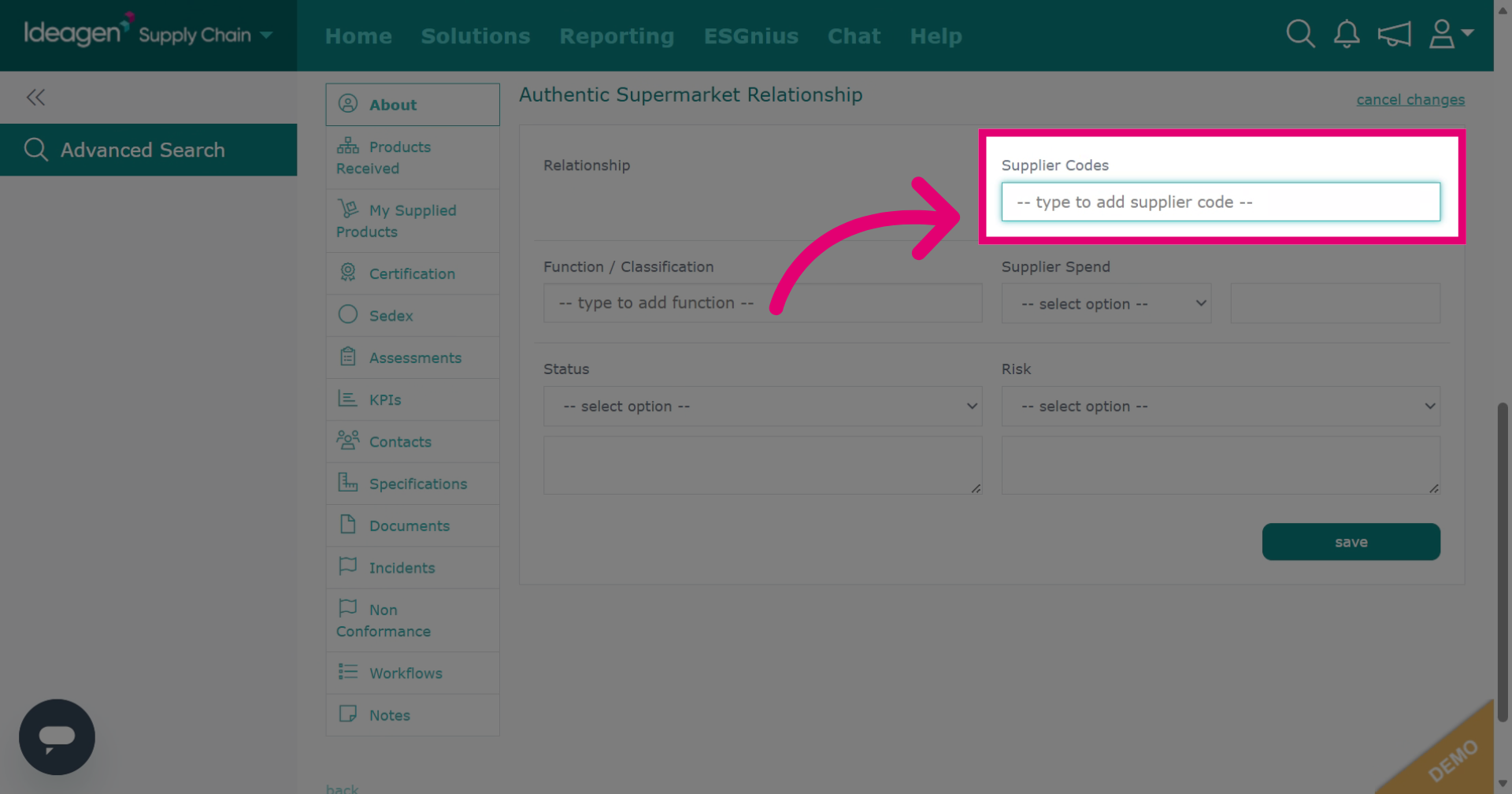The image size is (1512, 794).
Task: Click cancel changes link
Action: coord(1410,100)
